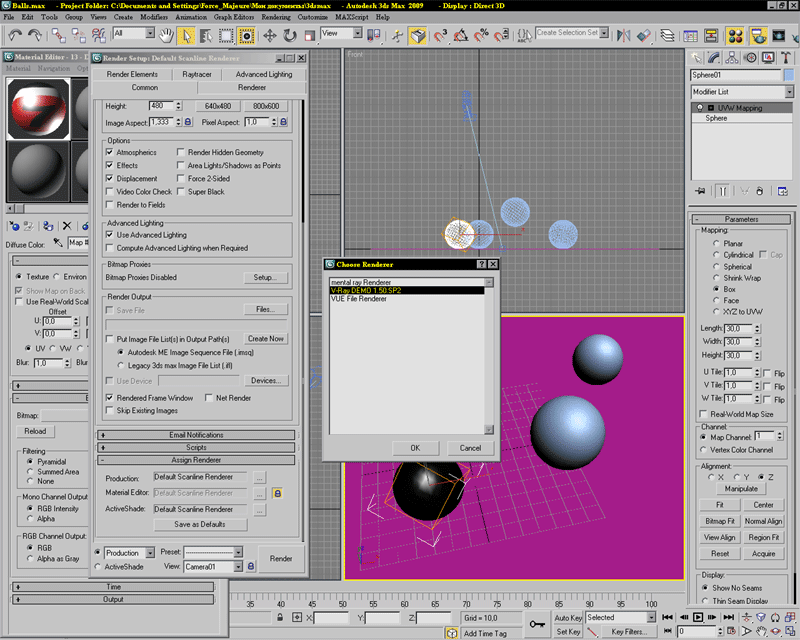Screen dimensions: 800x640
Task: Select mental ray Renderer in list
Action: coord(407,282)
